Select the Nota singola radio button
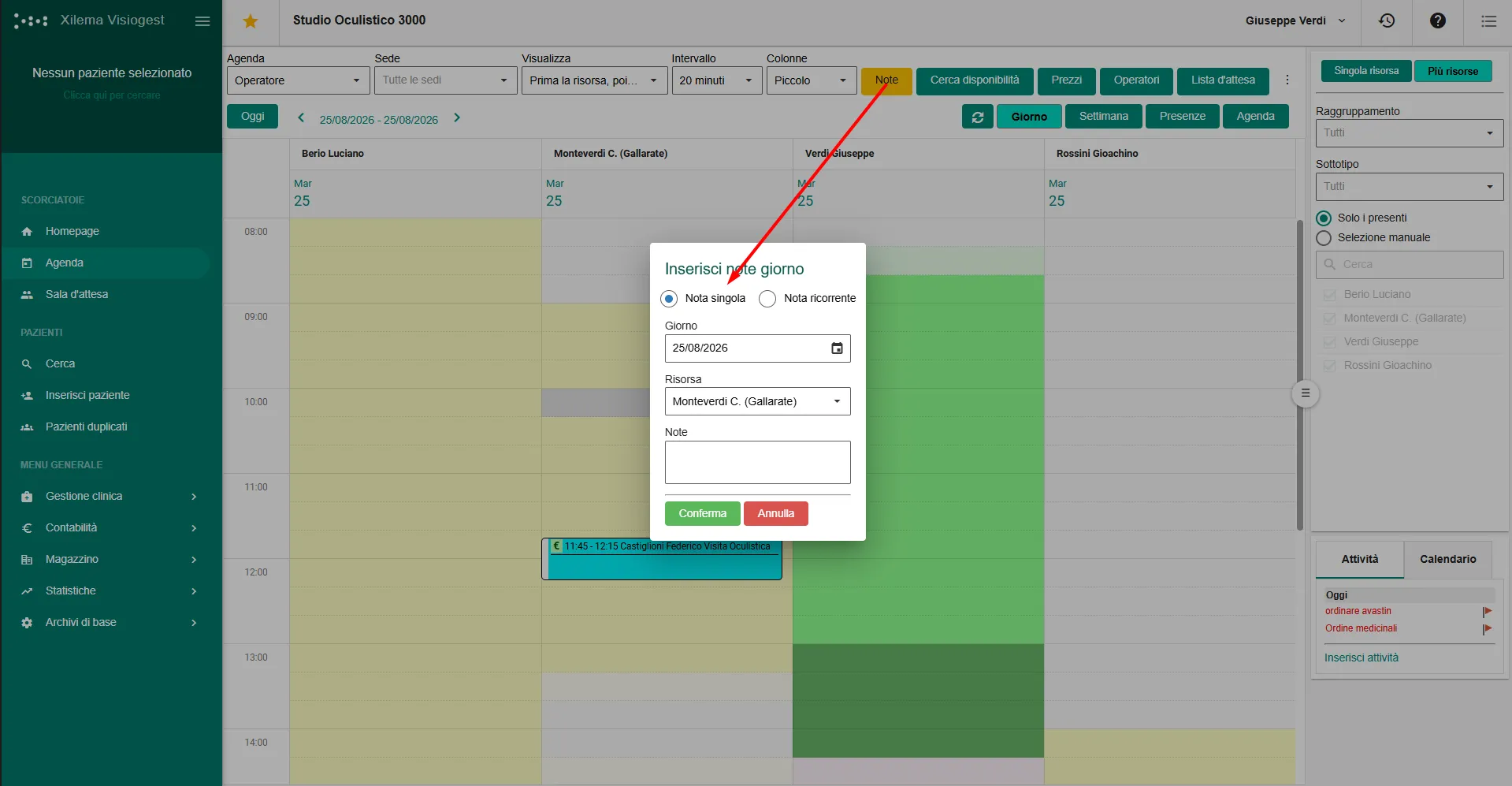This screenshot has height=786, width=1512. coord(669,299)
